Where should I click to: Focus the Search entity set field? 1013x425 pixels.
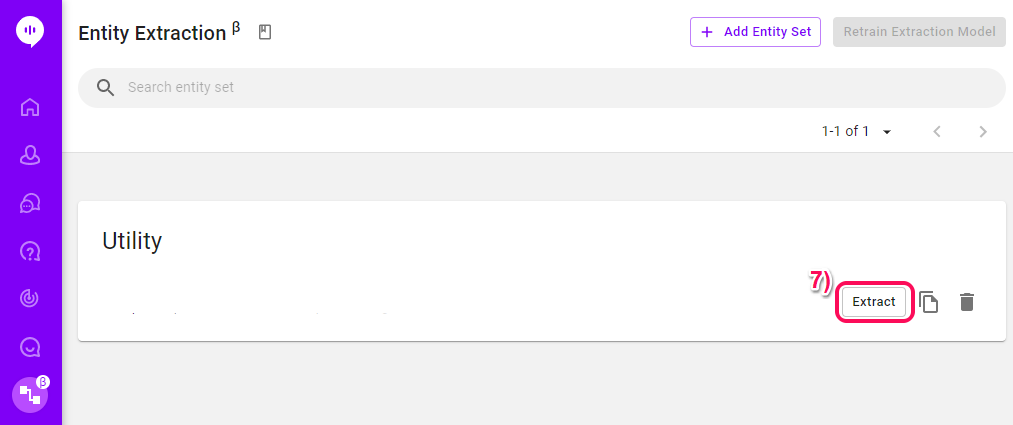(x=541, y=88)
